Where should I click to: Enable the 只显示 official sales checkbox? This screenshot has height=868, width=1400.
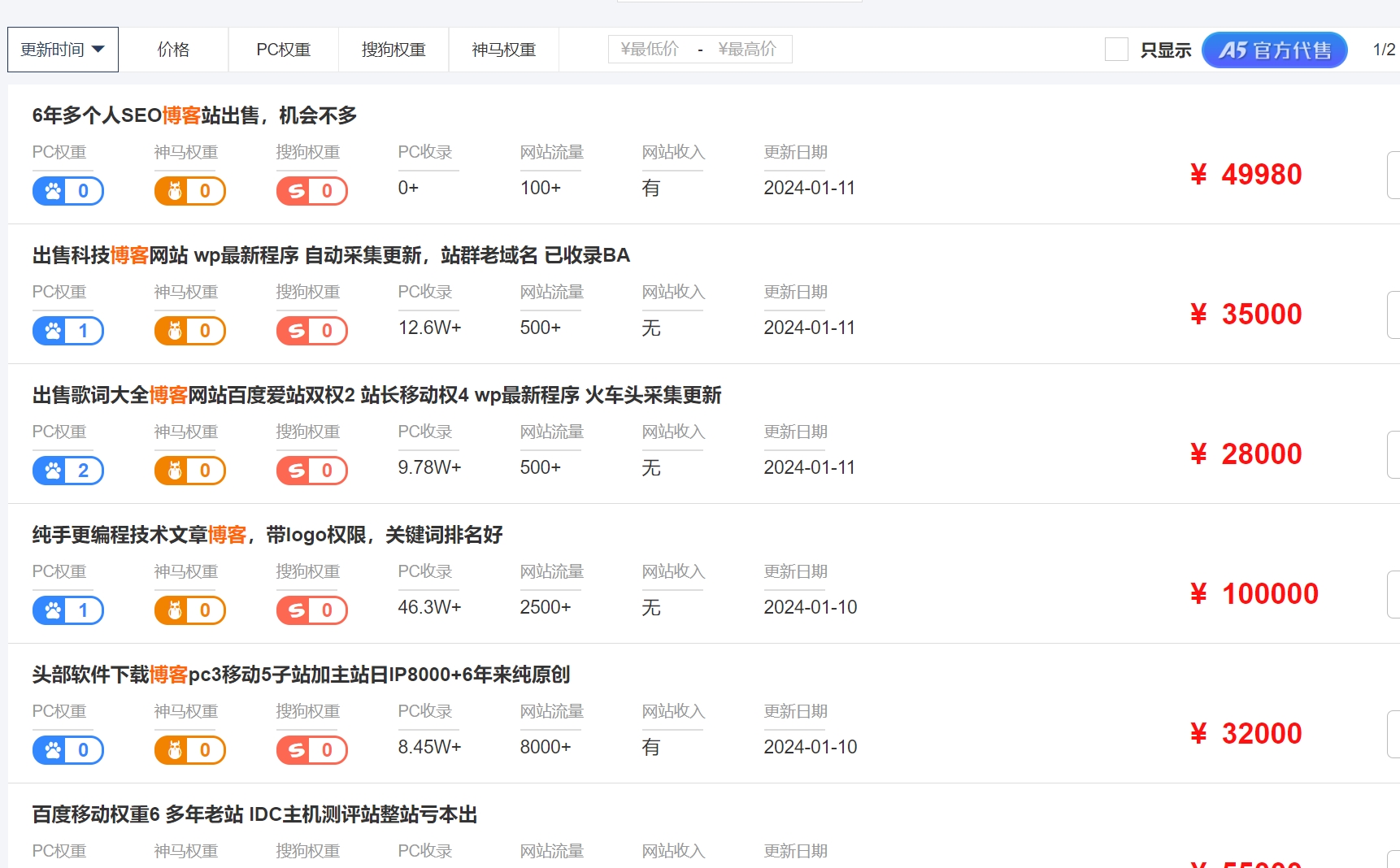click(1116, 50)
